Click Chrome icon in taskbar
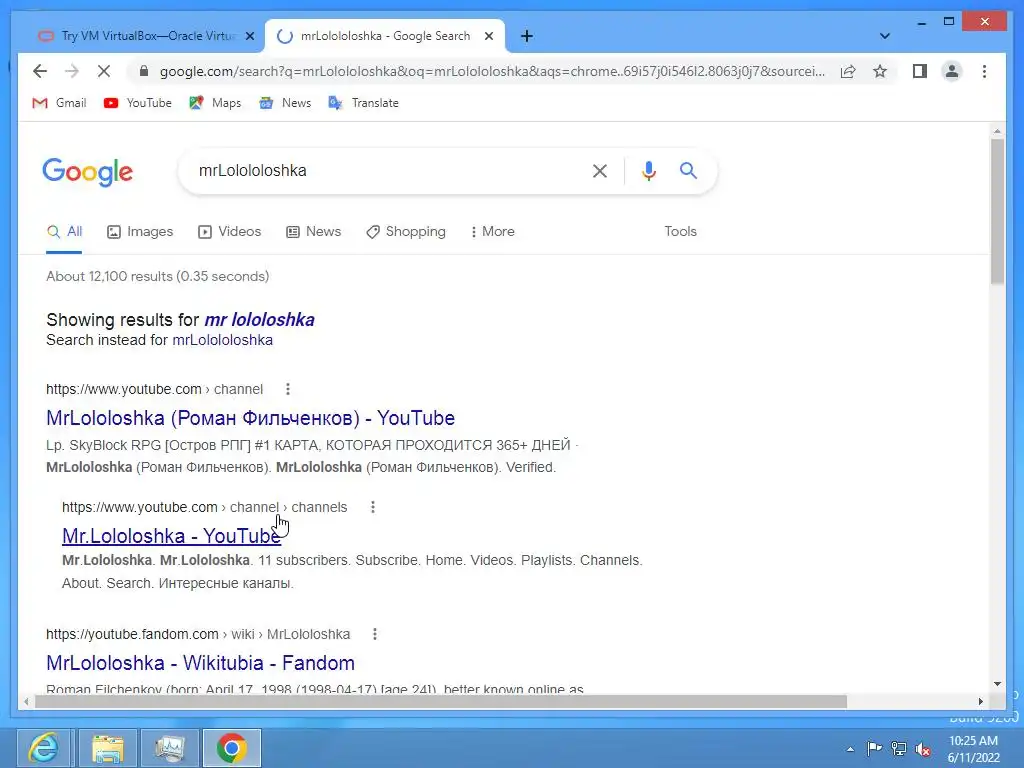The height and width of the screenshot is (768, 1024). (232, 748)
